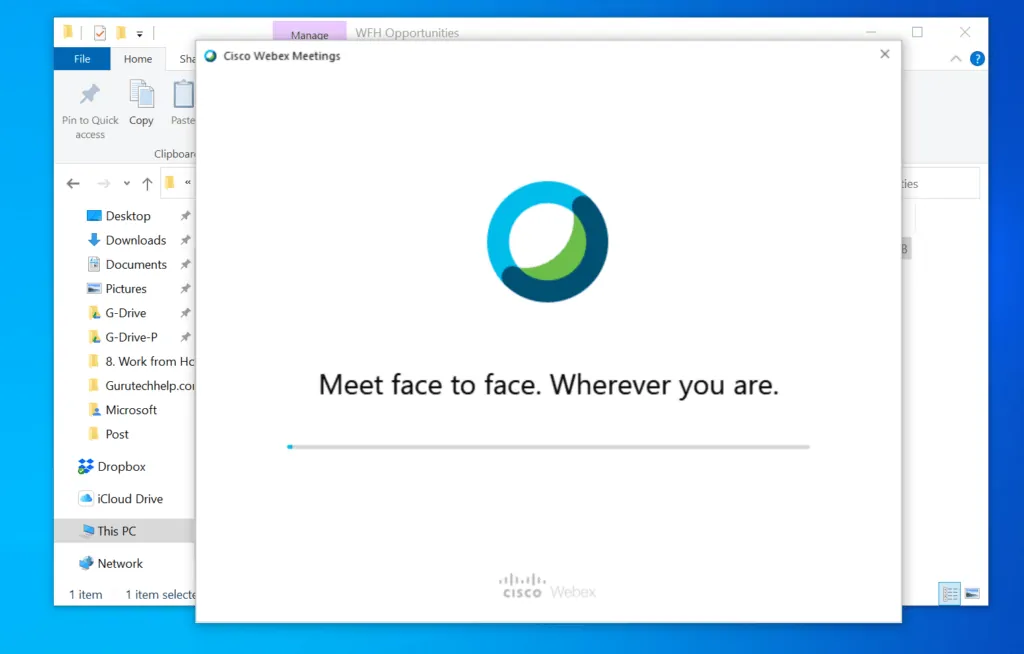Minimize the File Explorer window

[x=871, y=32]
